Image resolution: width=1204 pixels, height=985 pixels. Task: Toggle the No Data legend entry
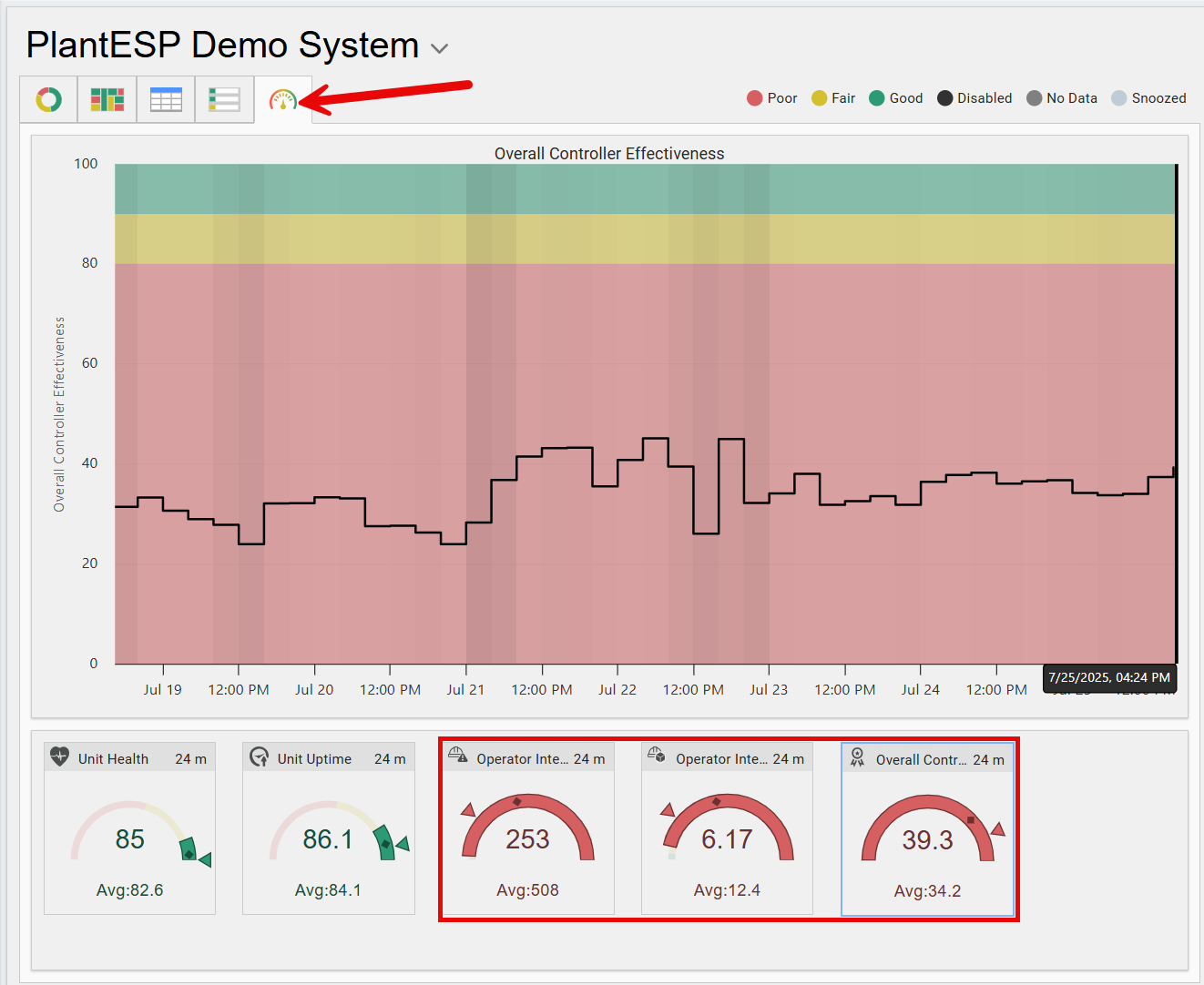click(1062, 98)
